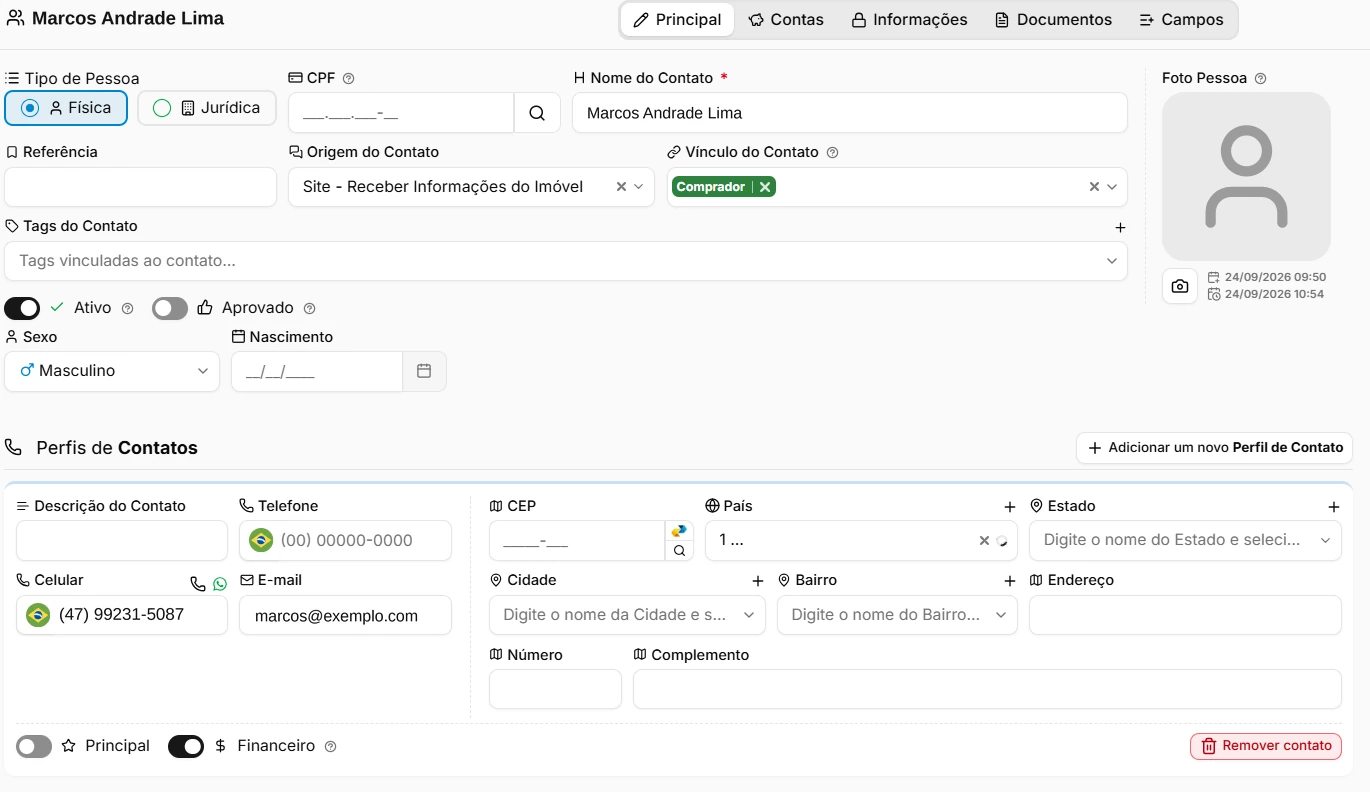Viewport: 1370px width, 792px height.
Task: Click the help icon beside Vínculo do Contato
Action: pos(832,153)
